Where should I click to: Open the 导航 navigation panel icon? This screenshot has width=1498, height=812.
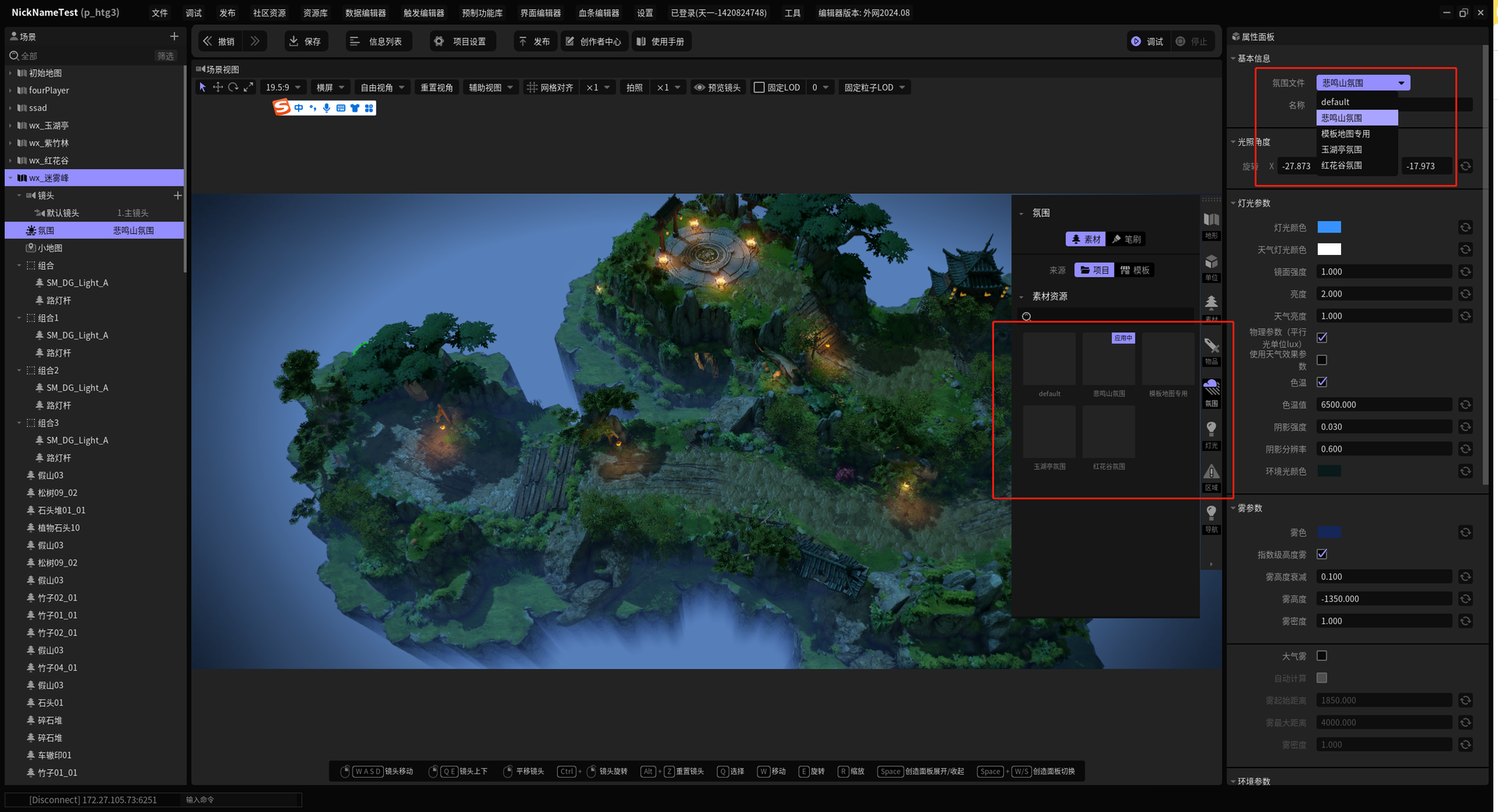coord(1211,519)
